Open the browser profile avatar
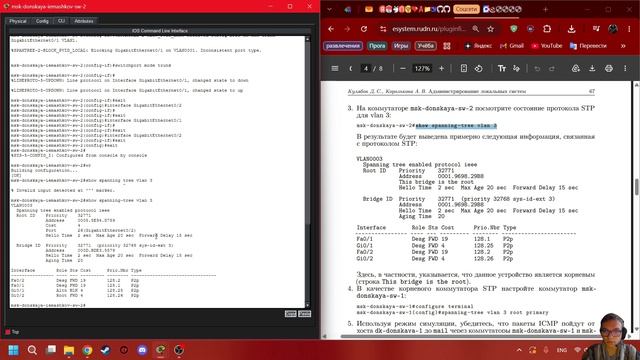 pyautogui.click(x=613, y=29)
